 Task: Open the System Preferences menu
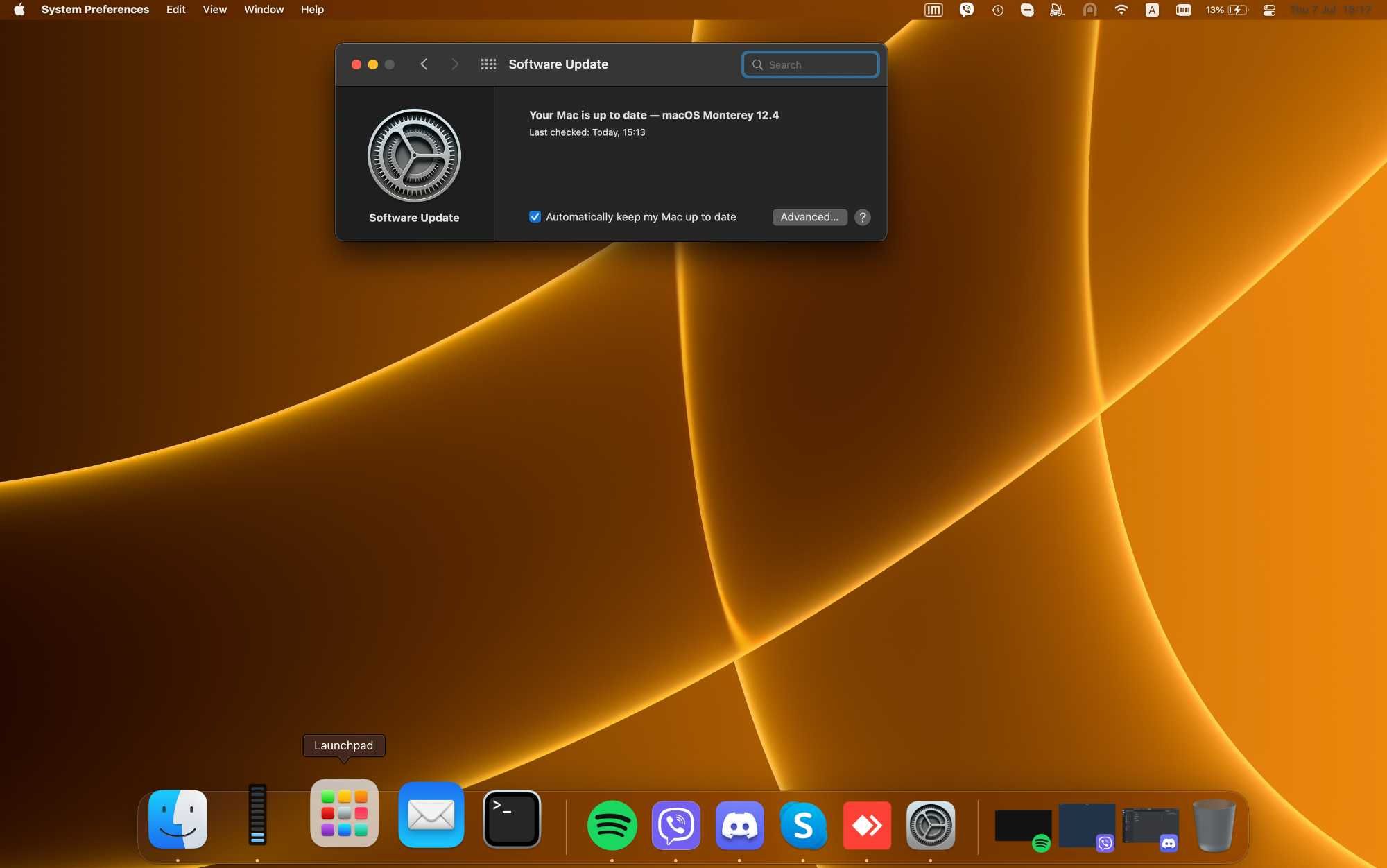click(95, 10)
